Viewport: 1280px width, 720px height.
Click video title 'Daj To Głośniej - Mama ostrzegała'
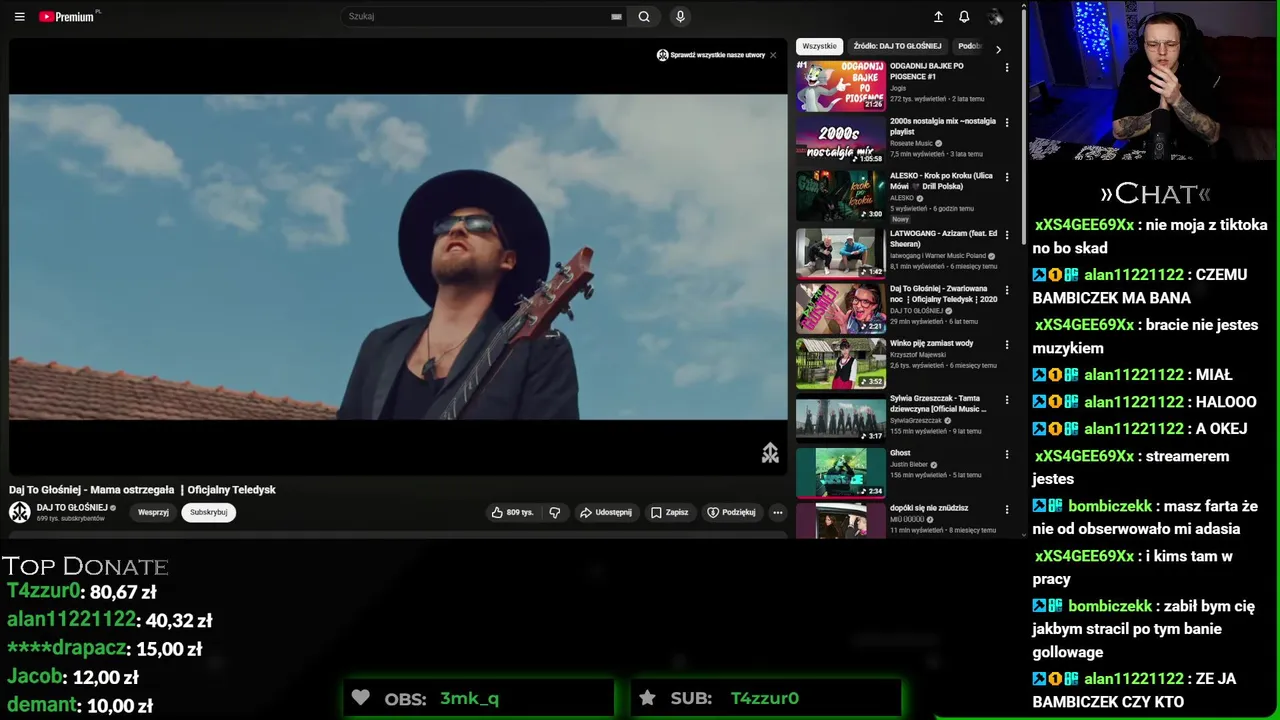(142, 490)
